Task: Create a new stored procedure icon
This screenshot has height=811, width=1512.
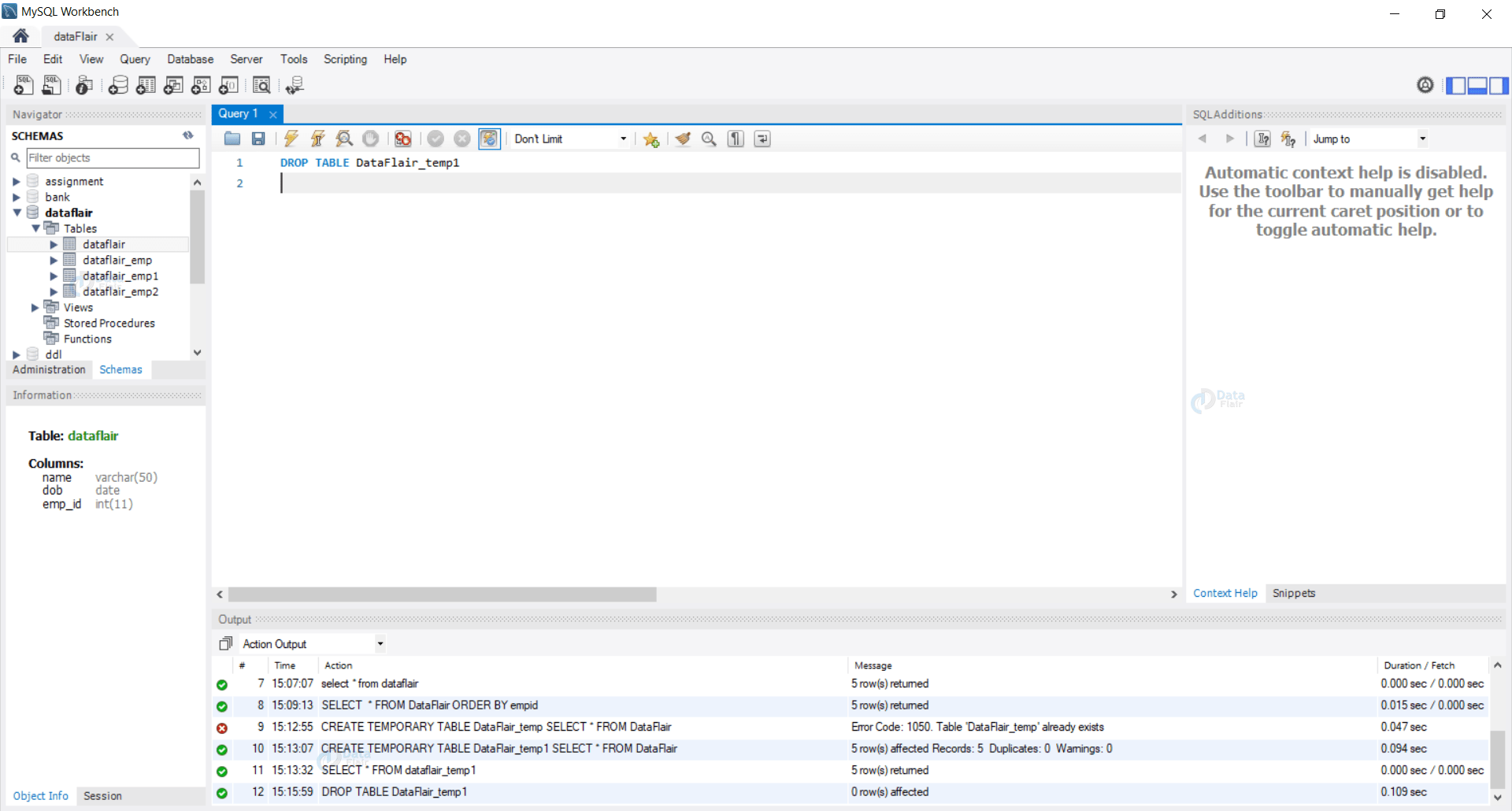Action: [201, 85]
